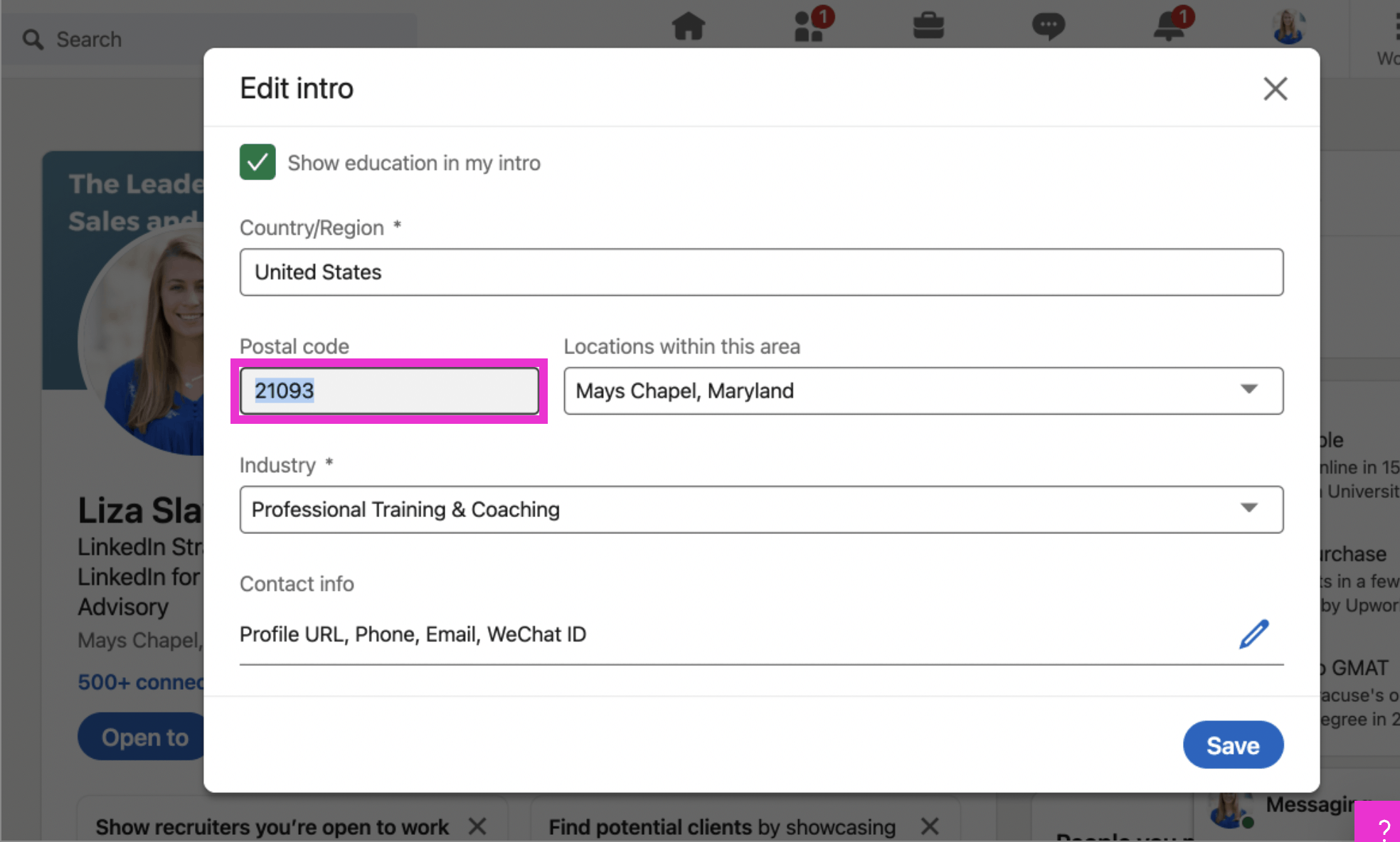Image resolution: width=1400 pixels, height=842 pixels.
Task: Open the 500+ connections link
Action: [x=141, y=682]
